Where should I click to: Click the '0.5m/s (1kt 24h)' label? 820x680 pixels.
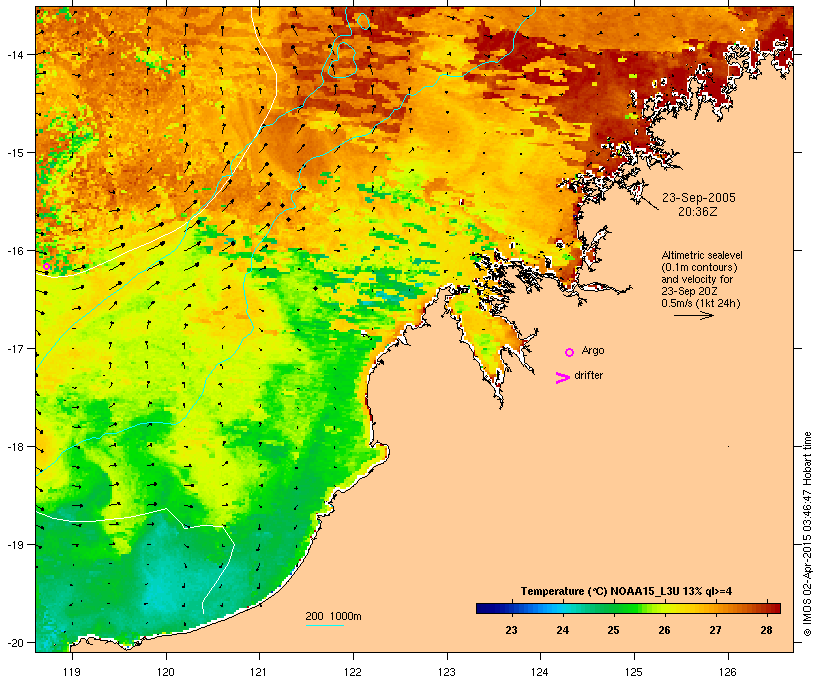tap(701, 303)
